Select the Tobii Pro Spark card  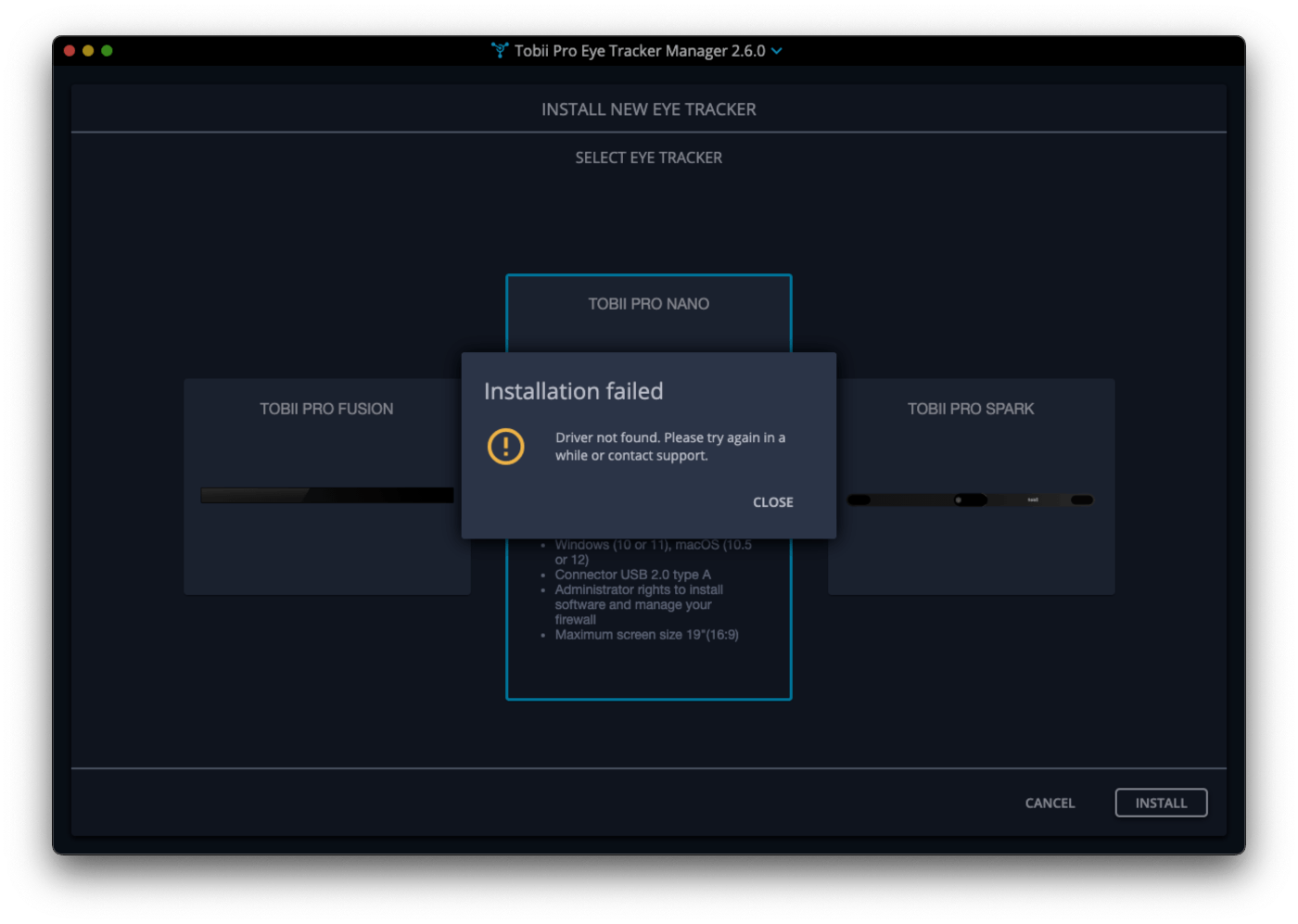tap(971, 486)
